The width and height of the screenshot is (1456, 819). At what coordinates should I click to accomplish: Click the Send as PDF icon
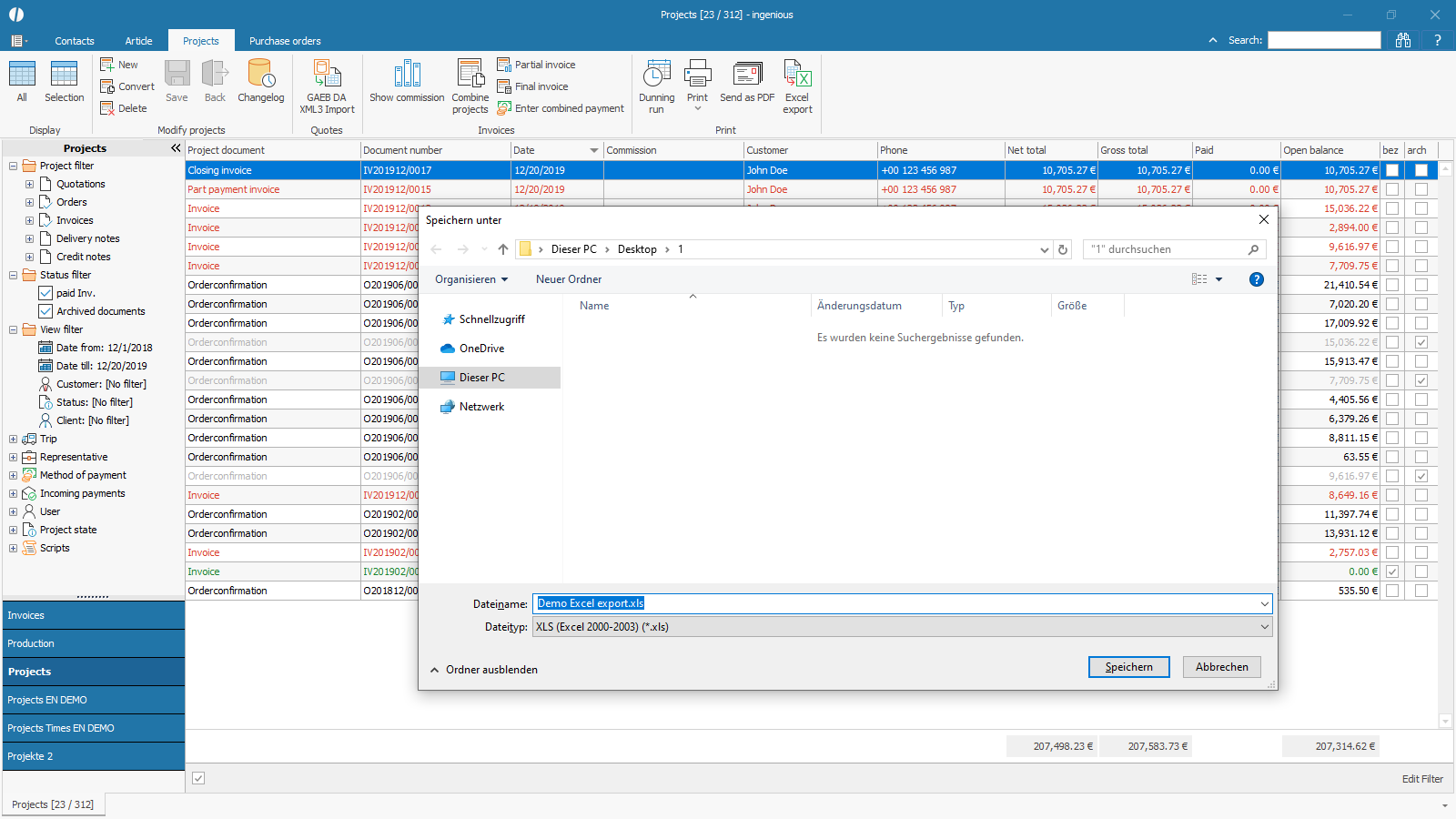tap(747, 75)
